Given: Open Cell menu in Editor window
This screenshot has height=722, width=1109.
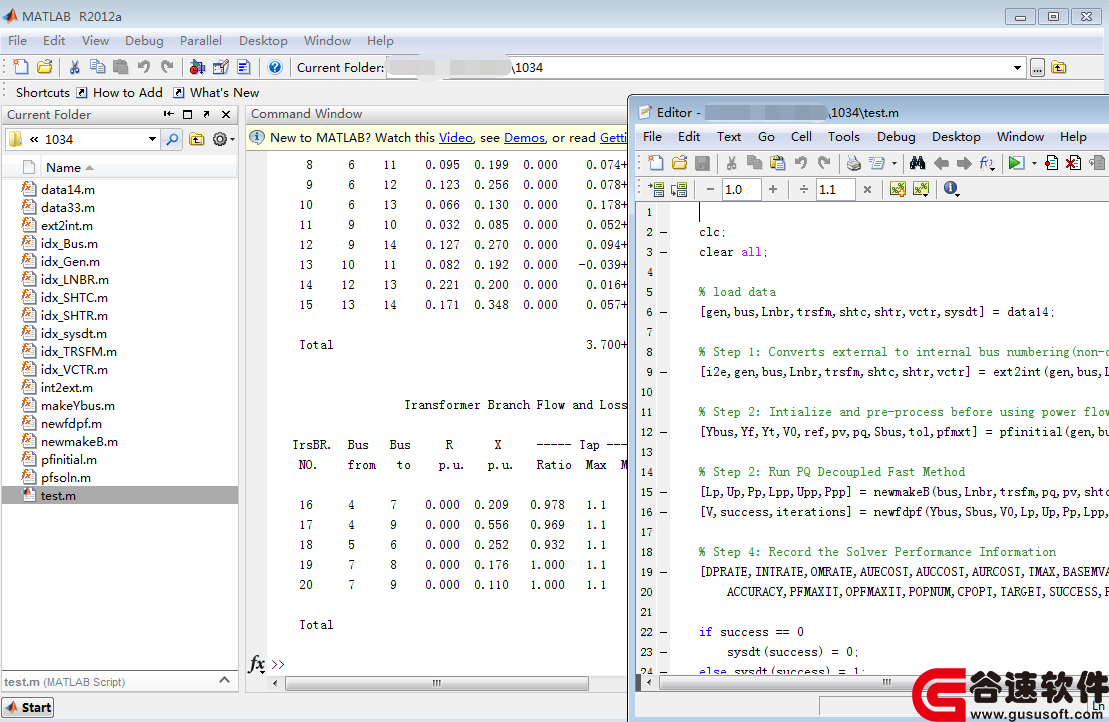Looking at the screenshot, I should click(801, 137).
